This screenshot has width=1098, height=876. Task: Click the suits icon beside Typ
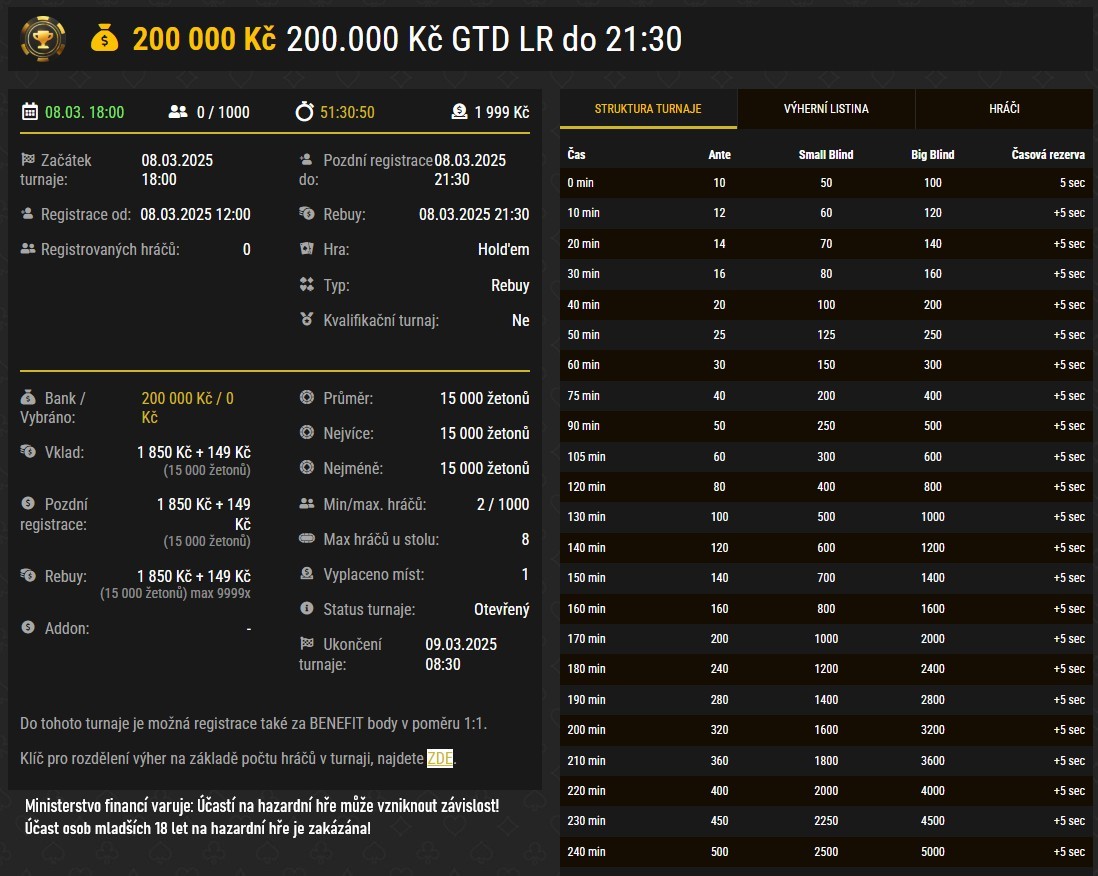307,284
